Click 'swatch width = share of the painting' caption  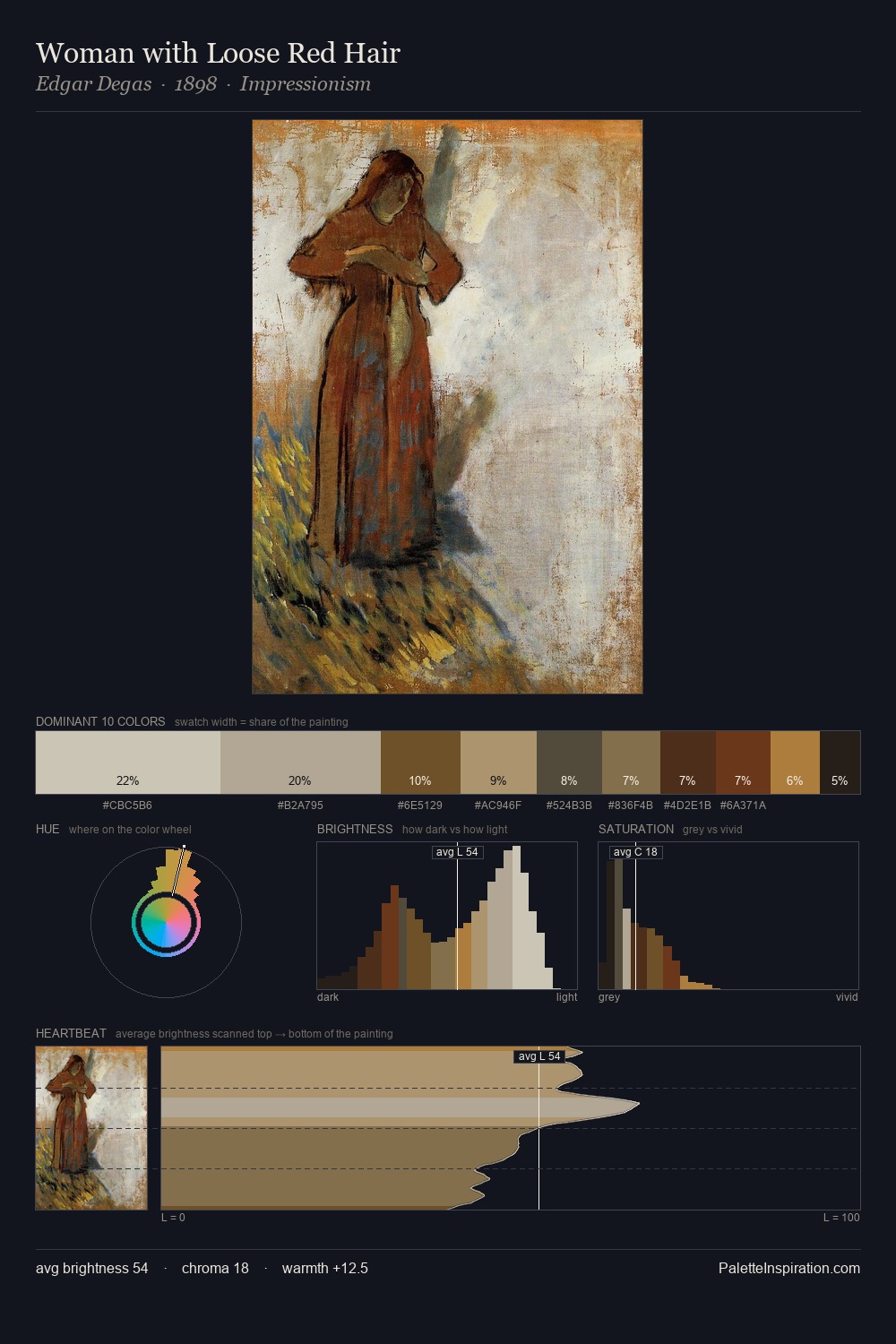262,722
